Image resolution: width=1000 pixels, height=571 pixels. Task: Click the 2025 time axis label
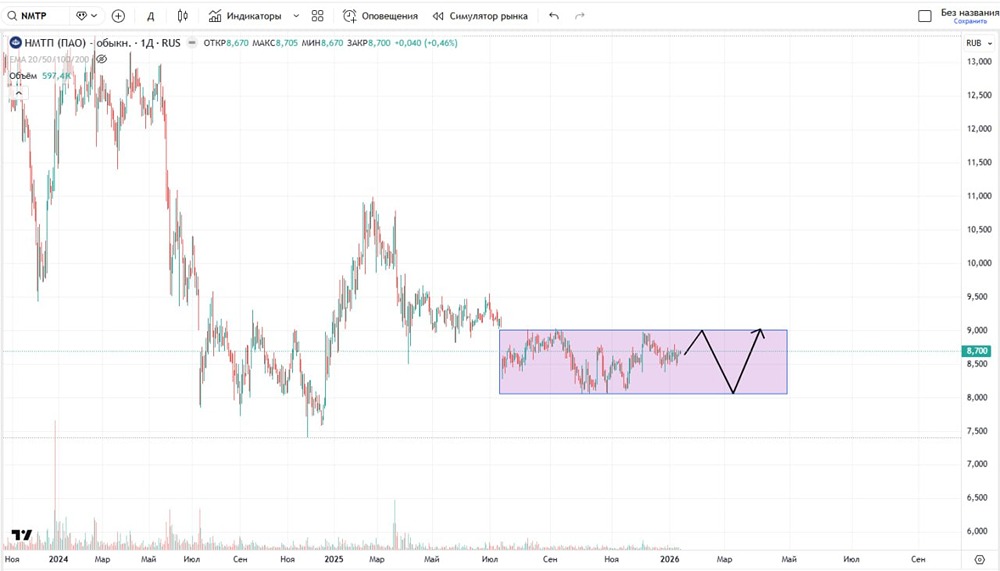(x=334, y=560)
